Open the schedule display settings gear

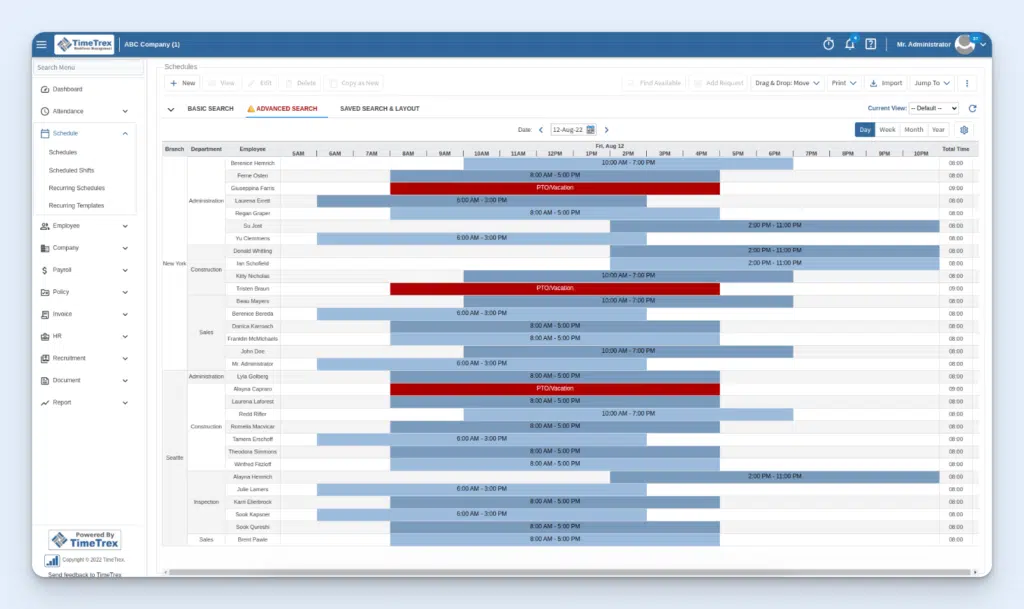point(964,129)
